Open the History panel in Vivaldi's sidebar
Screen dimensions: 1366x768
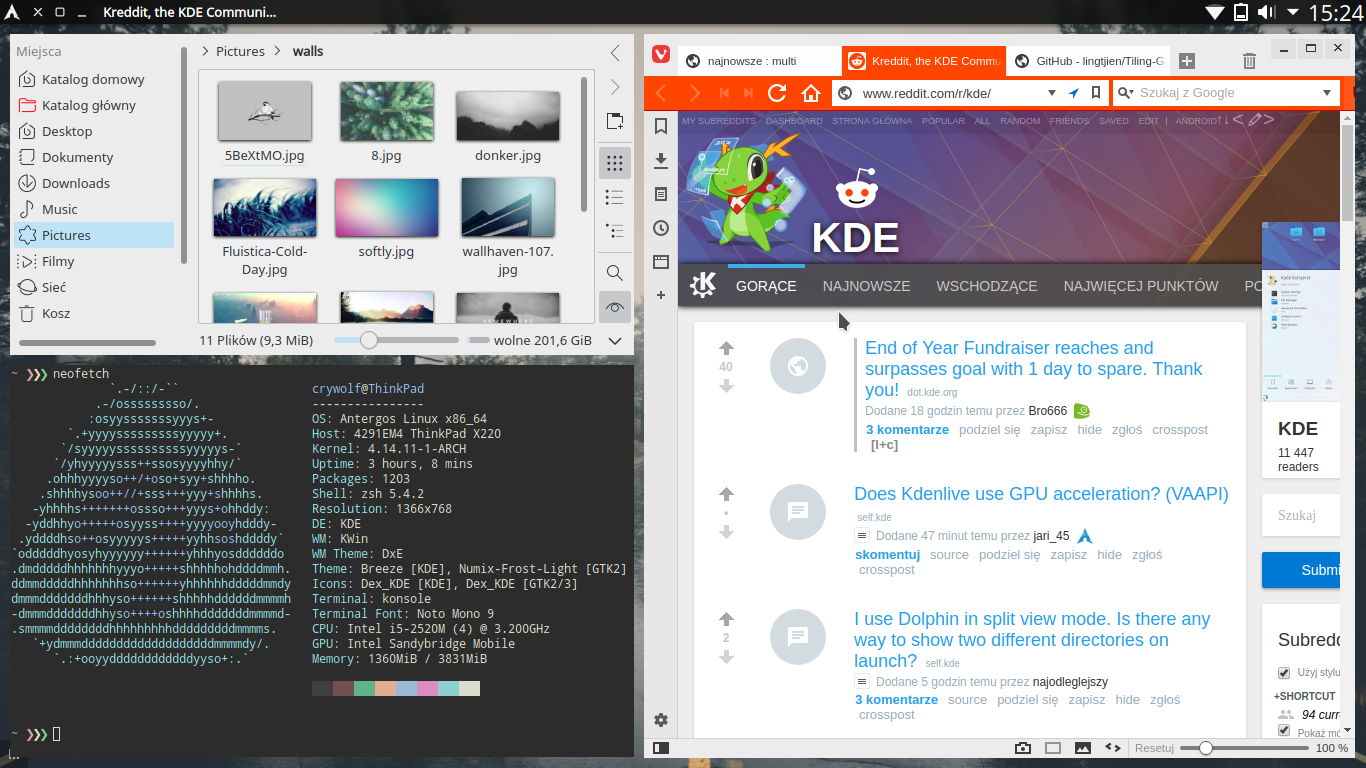661,228
